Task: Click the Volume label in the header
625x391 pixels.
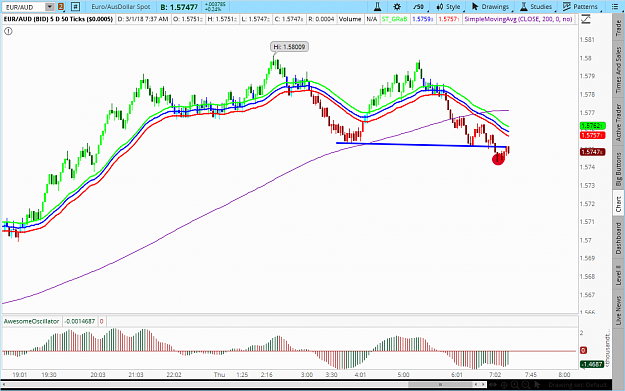Action: [x=350, y=19]
